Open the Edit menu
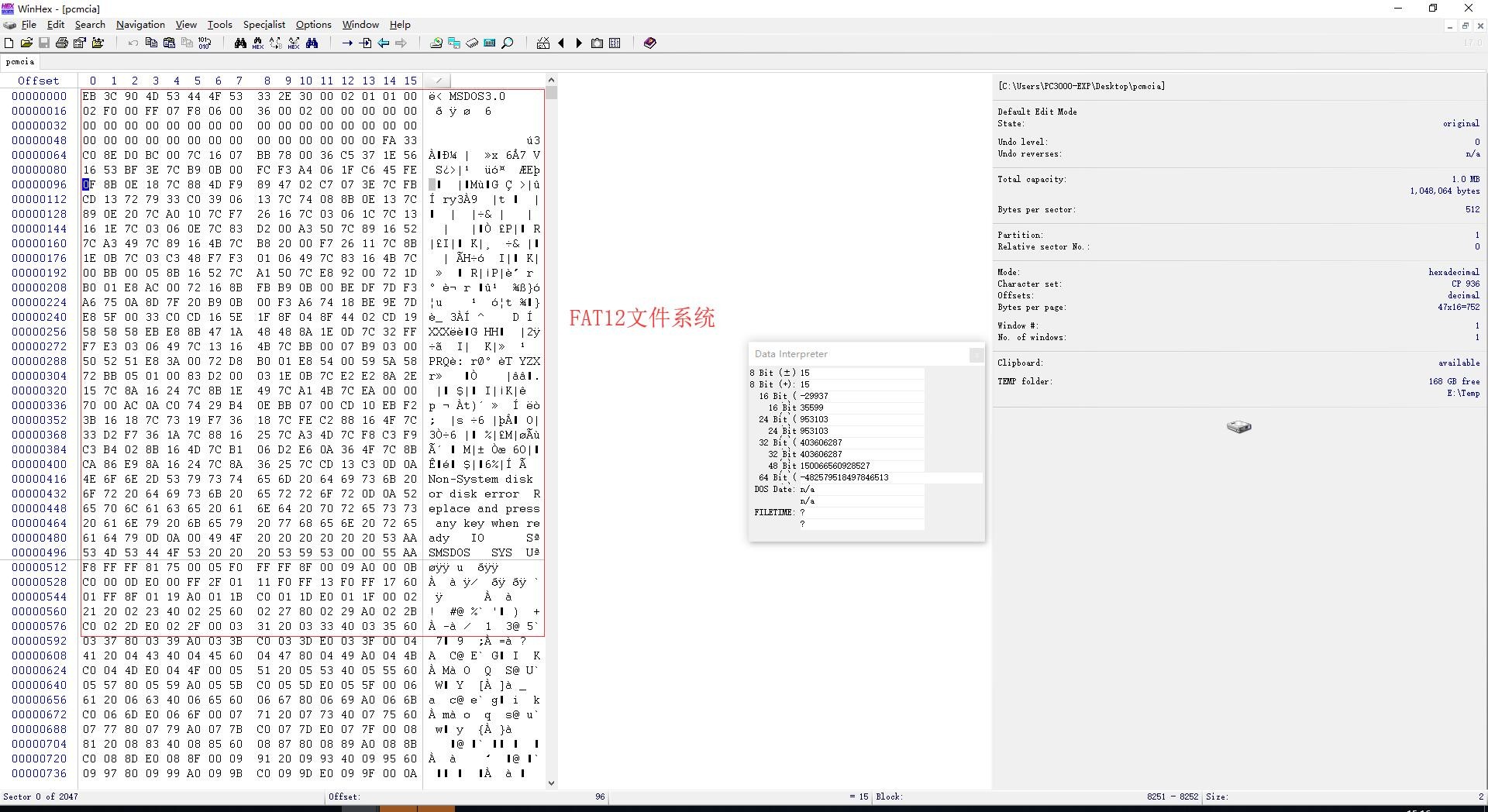Image resolution: width=1488 pixels, height=812 pixels. 56,25
